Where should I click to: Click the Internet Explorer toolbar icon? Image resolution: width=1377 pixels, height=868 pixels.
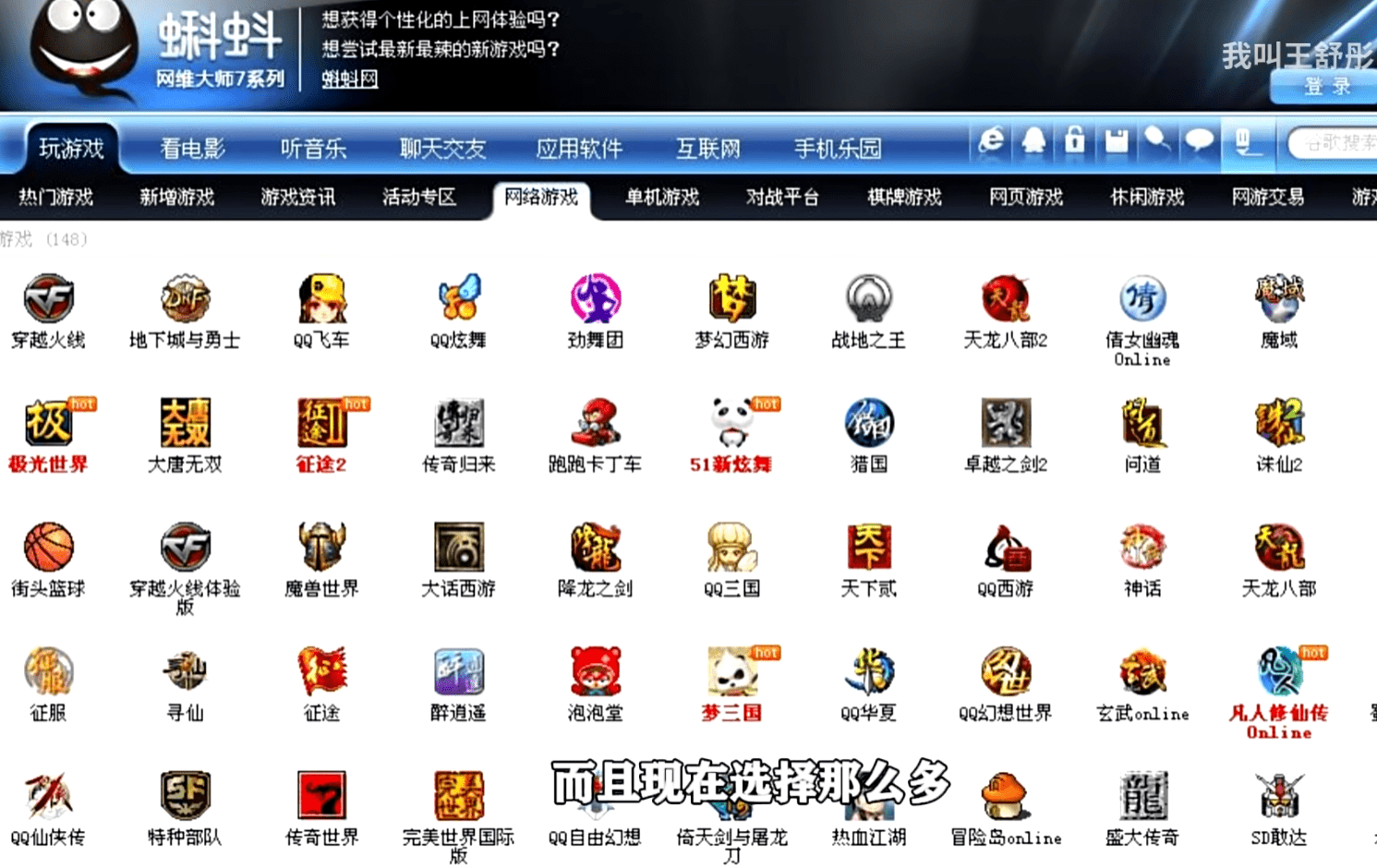tap(991, 140)
